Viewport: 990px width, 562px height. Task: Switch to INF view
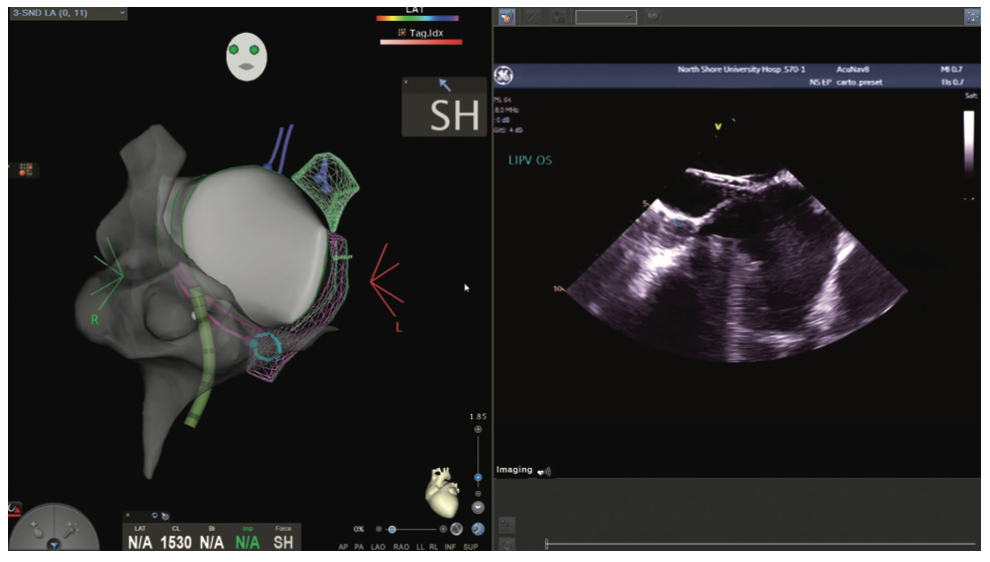pos(450,547)
